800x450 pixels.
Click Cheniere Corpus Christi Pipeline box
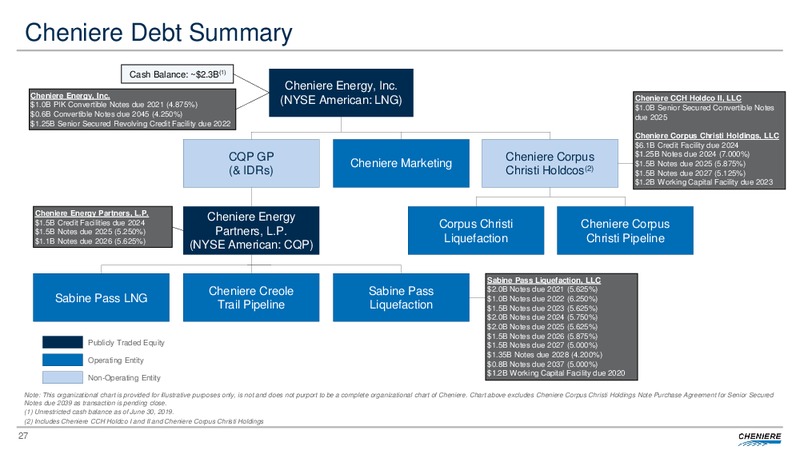click(625, 231)
